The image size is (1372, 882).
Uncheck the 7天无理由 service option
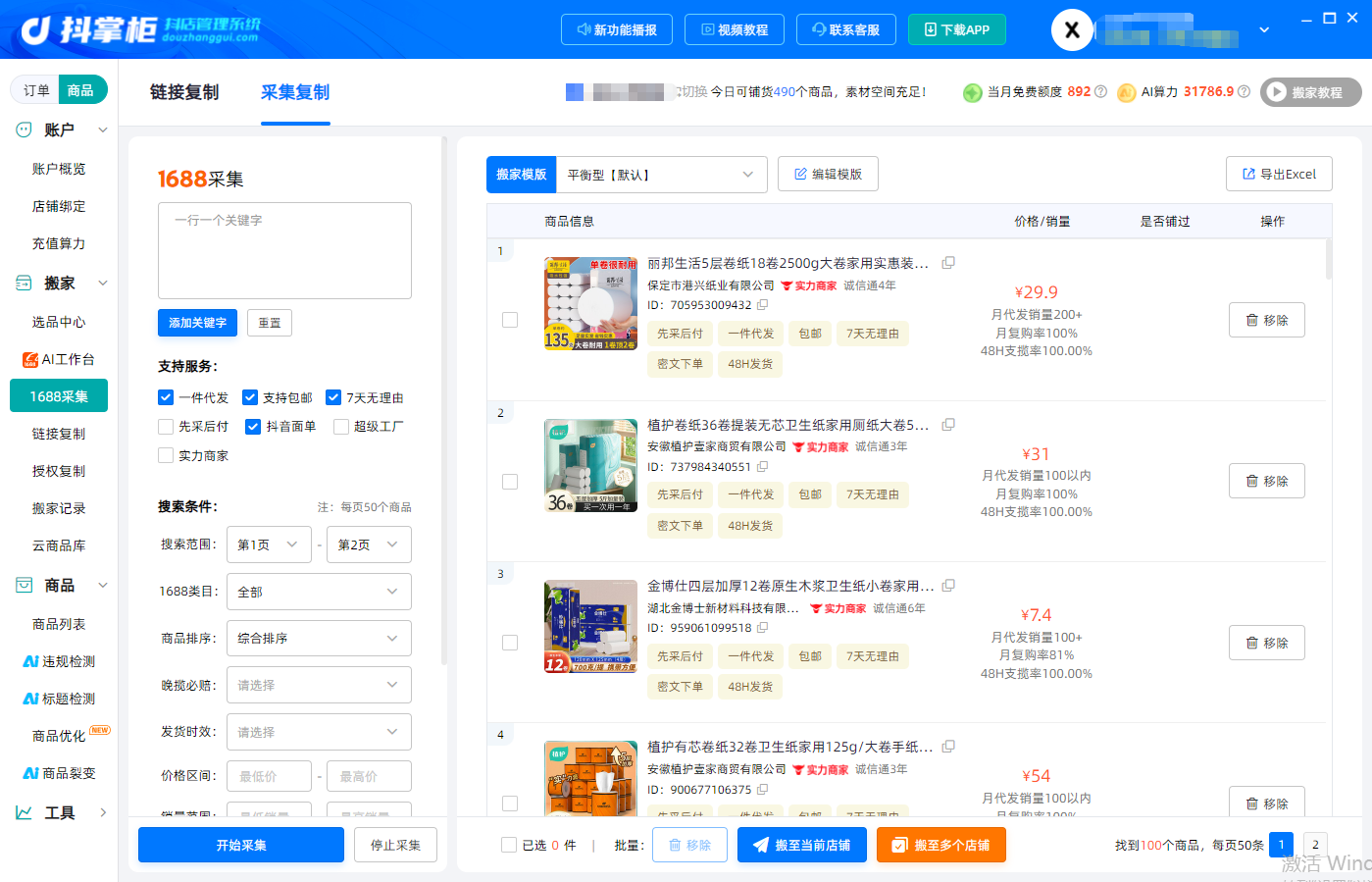pos(333,397)
